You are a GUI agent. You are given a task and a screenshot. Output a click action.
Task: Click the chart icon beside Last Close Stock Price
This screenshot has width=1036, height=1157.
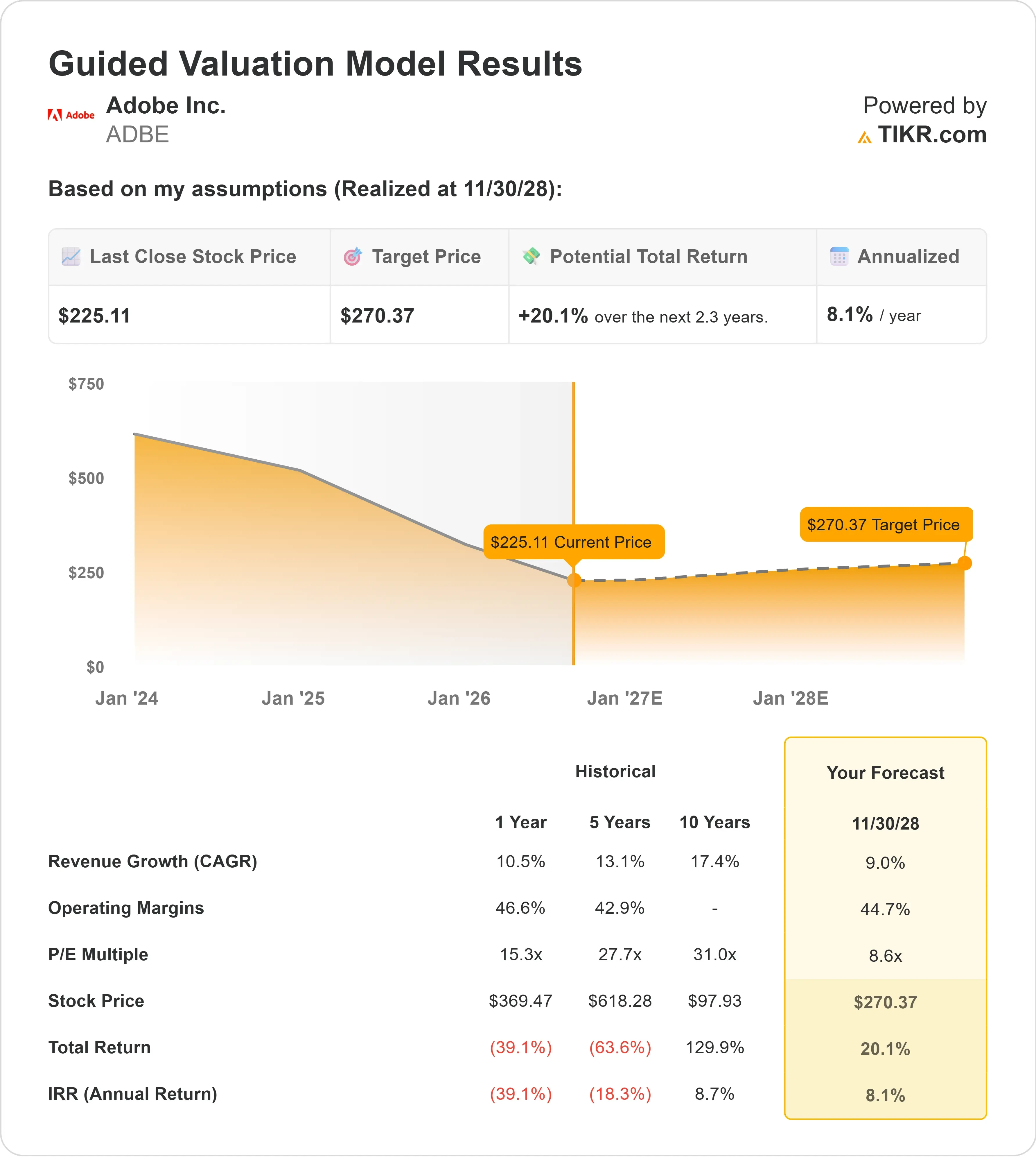(x=71, y=257)
